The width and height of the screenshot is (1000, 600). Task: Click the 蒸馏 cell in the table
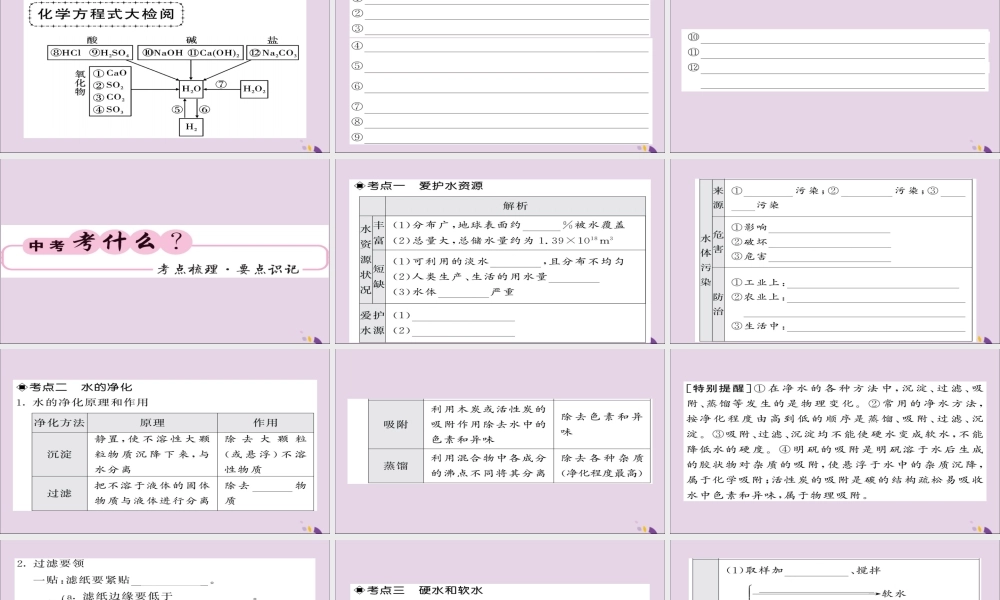point(395,465)
